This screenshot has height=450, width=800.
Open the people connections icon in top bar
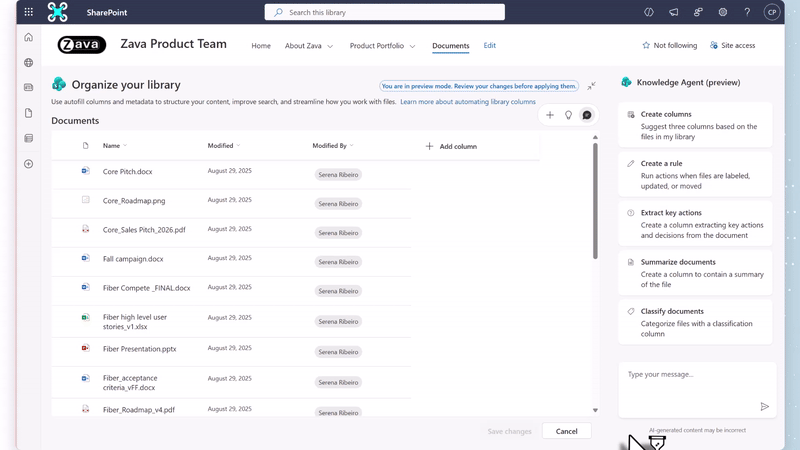pyautogui.click(x=698, y=12)
